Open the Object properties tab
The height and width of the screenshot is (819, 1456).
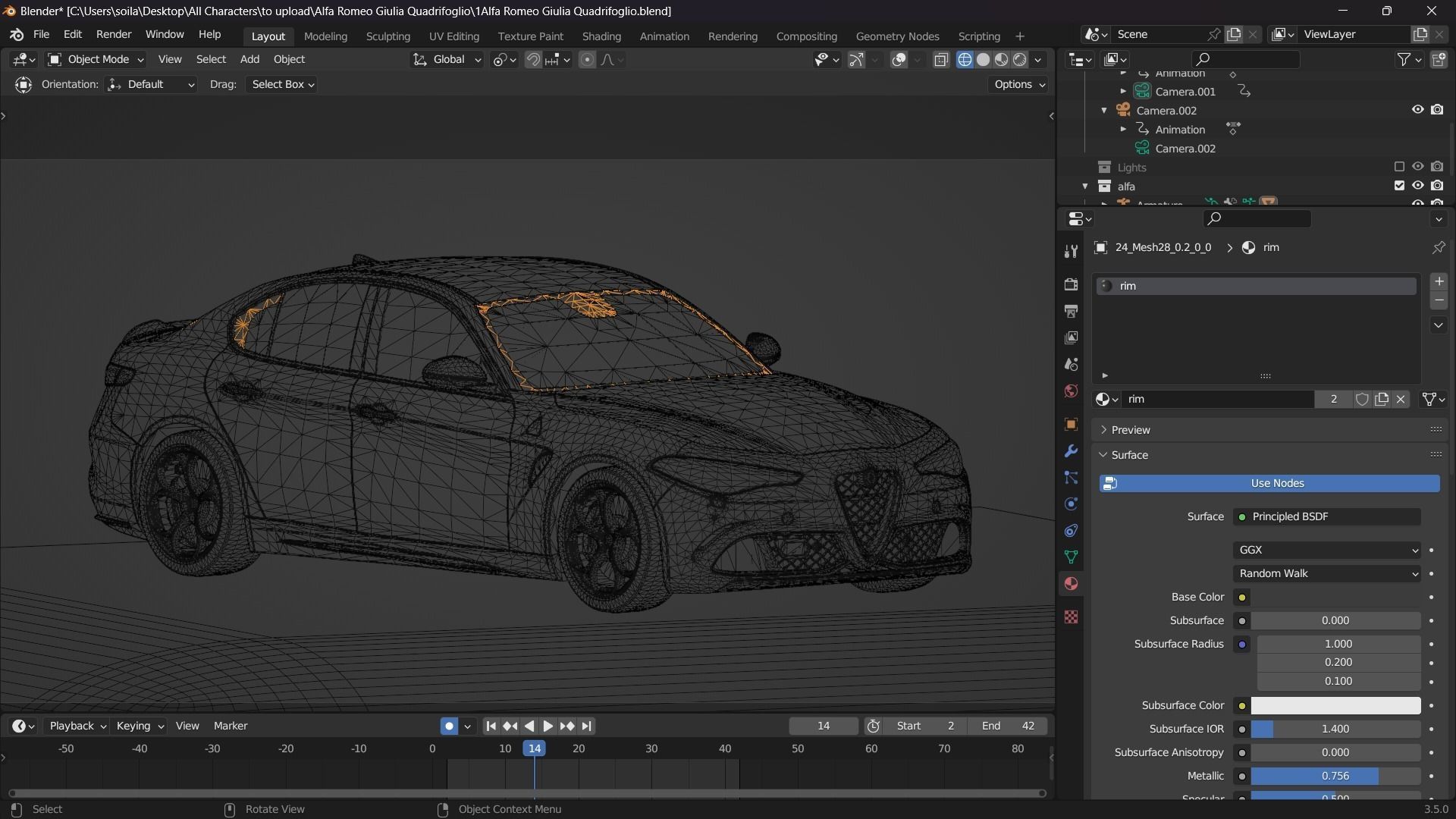[1071, 424]
